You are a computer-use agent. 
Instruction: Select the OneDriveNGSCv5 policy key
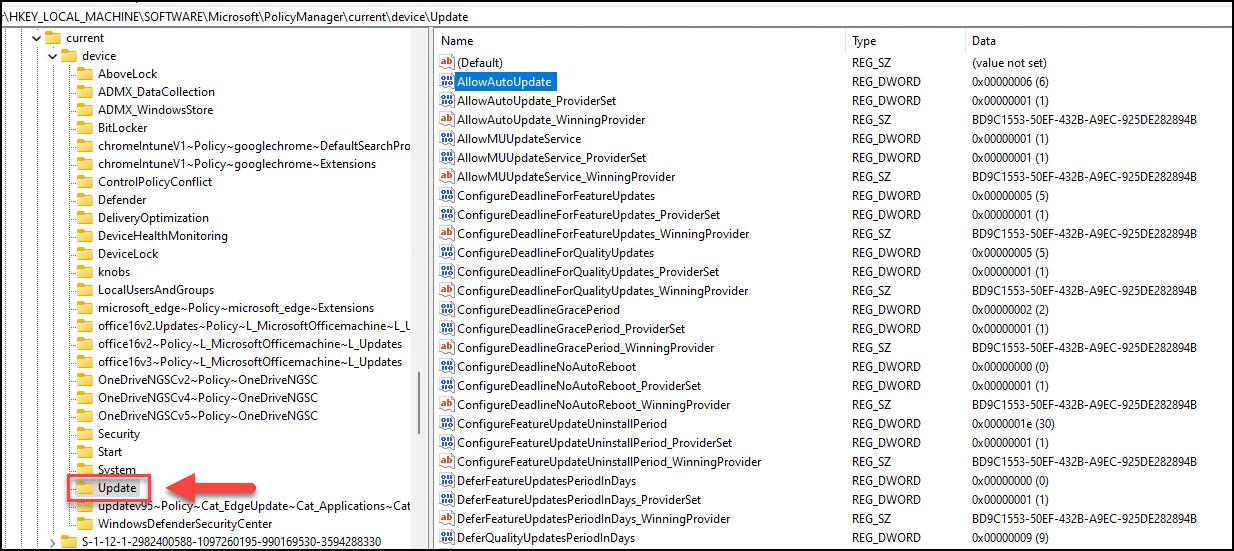pos(208,416)
